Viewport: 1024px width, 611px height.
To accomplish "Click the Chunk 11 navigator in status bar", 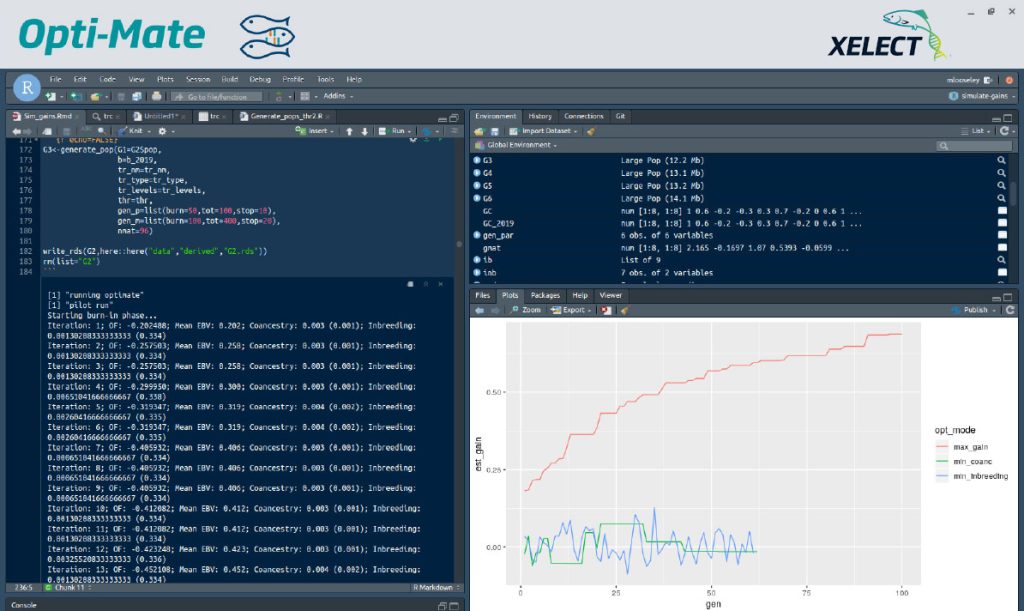I will click(x=69, y=588).
